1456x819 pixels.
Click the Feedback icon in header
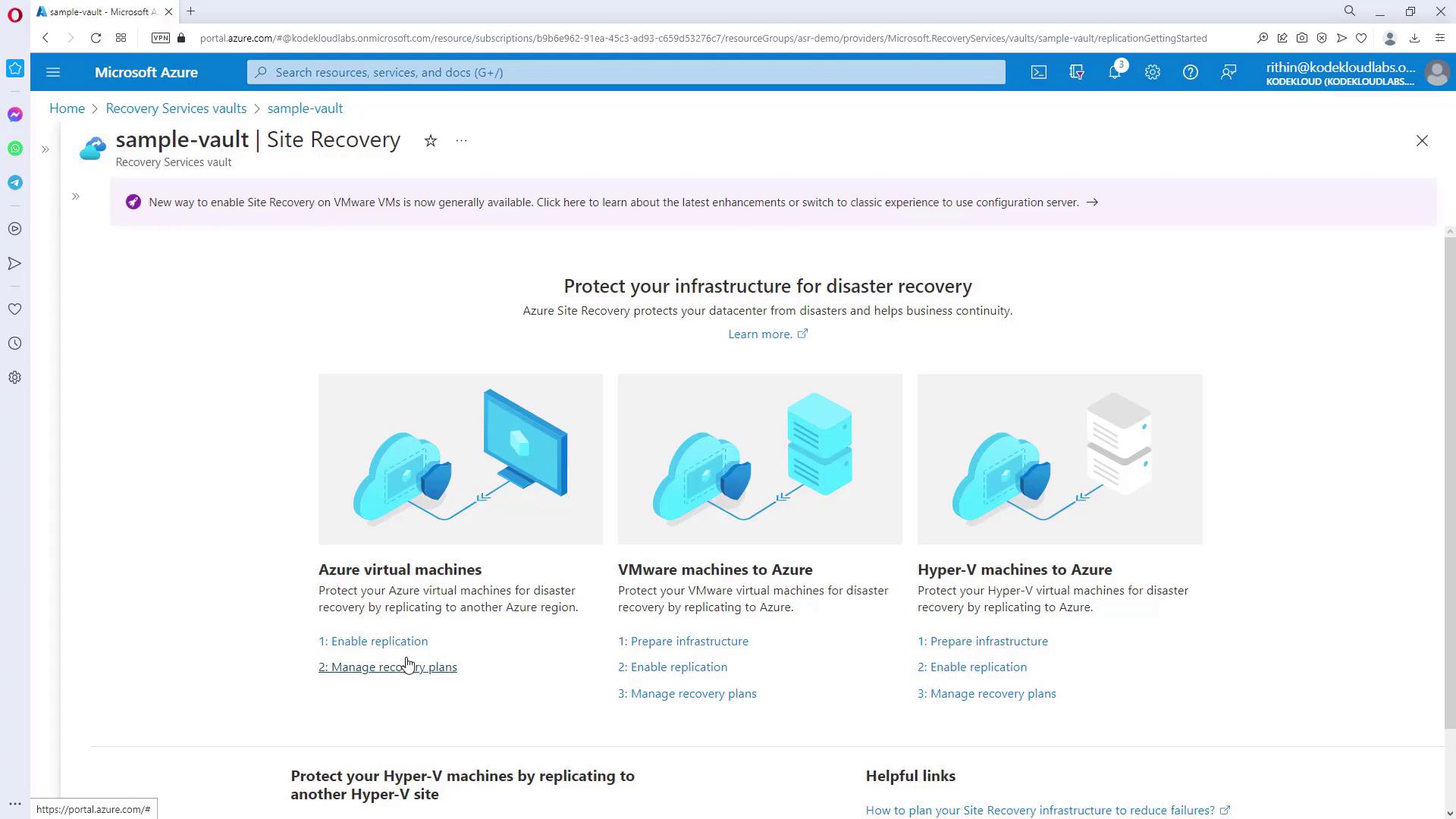click(x=1228, y=72)
